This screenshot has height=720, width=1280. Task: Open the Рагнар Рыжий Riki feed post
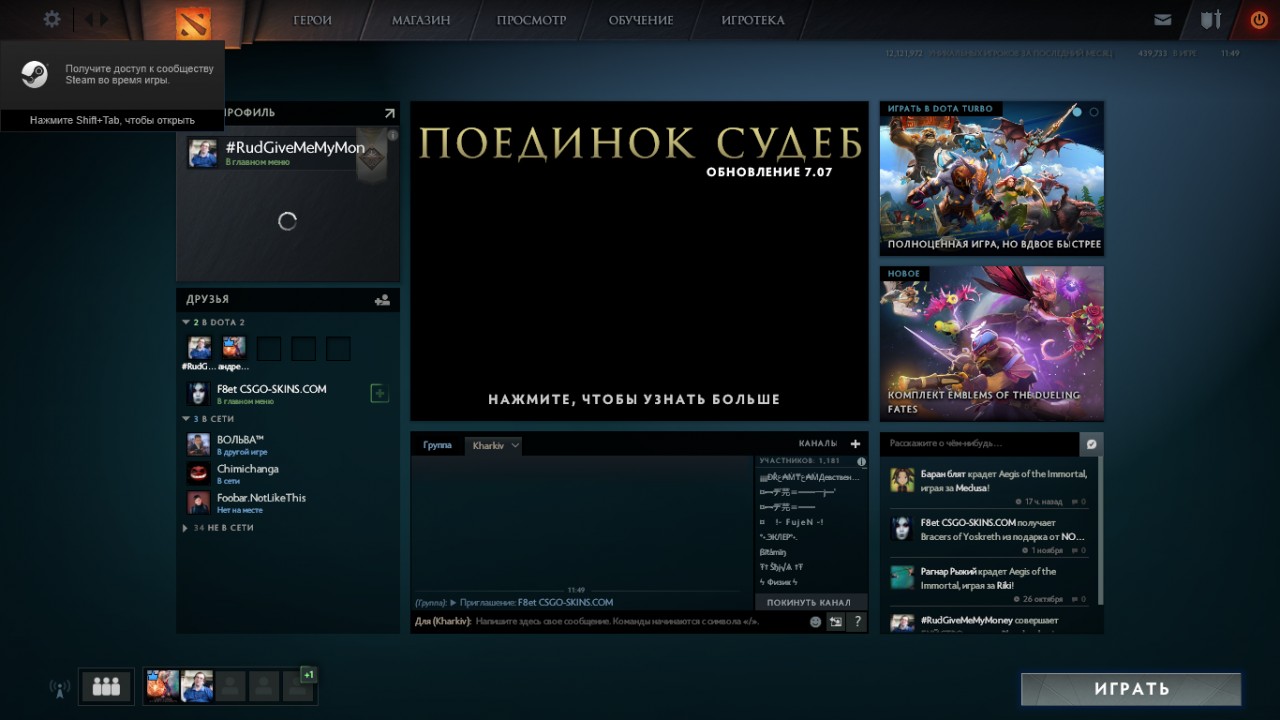pyautogui.click(x=988, y=580)
